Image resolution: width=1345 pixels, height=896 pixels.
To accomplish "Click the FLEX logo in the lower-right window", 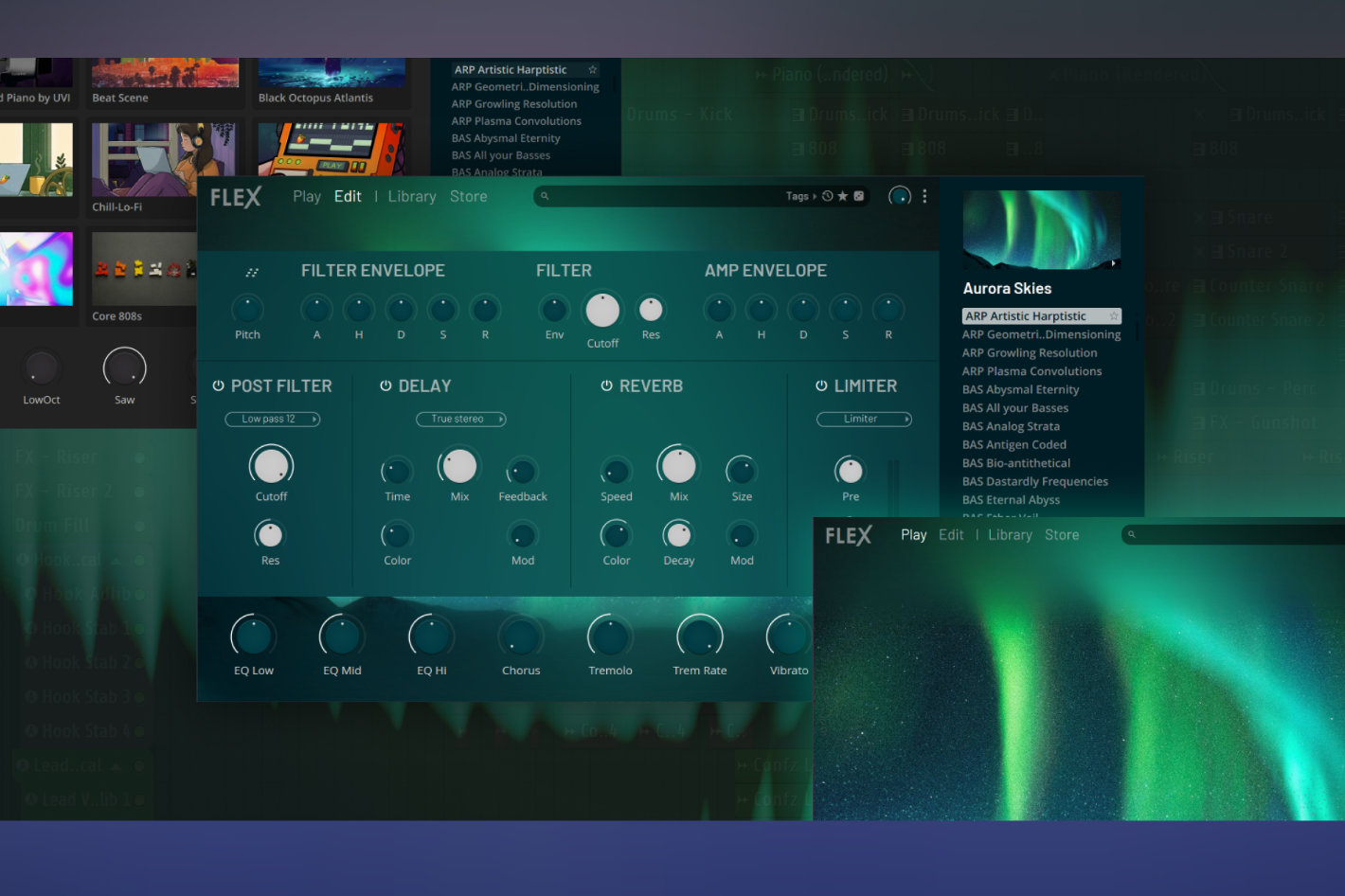I will pyautogui.click(x=849, y=536).
